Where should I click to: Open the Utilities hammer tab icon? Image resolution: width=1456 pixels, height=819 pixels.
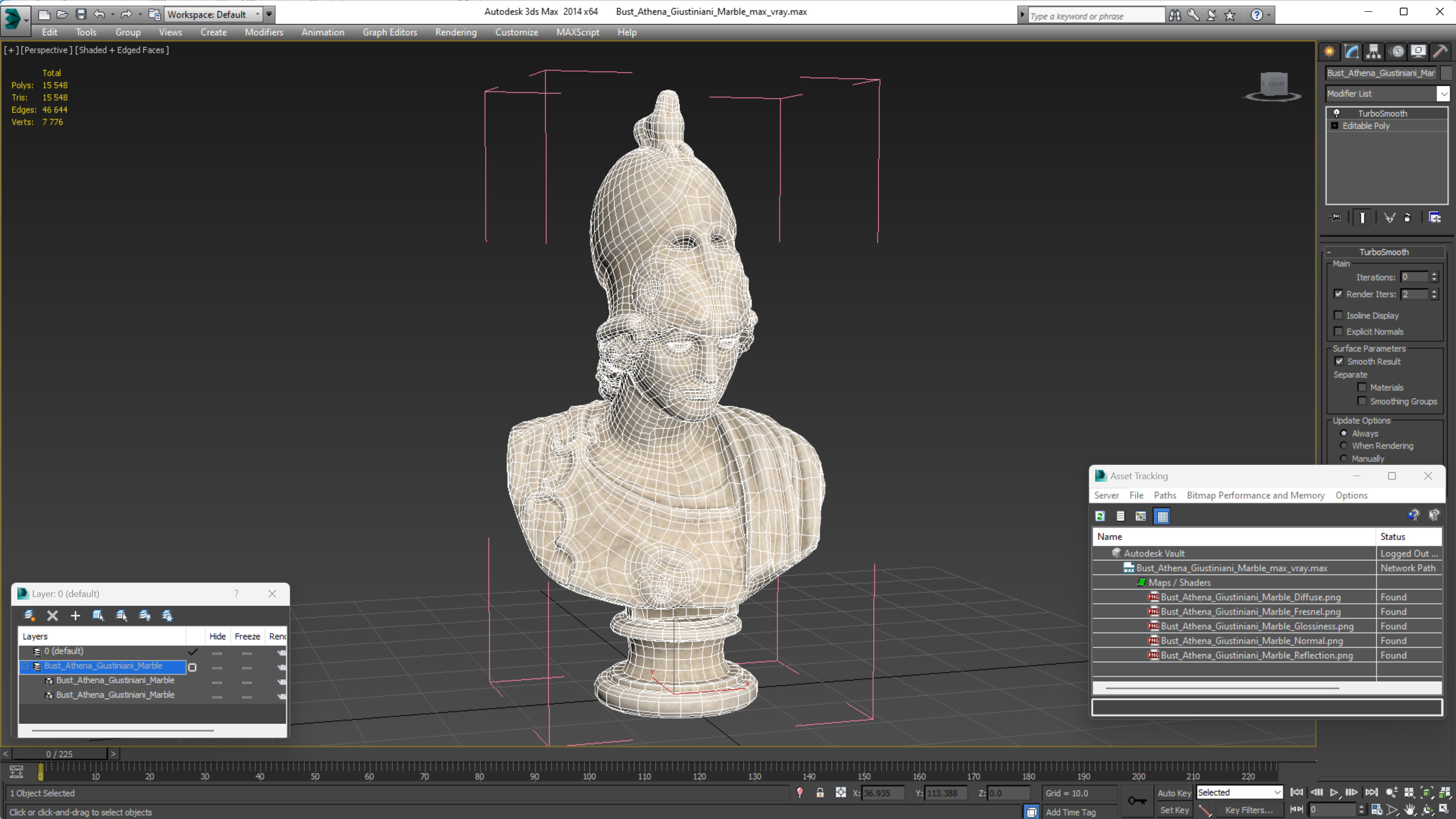(1440, 52)
